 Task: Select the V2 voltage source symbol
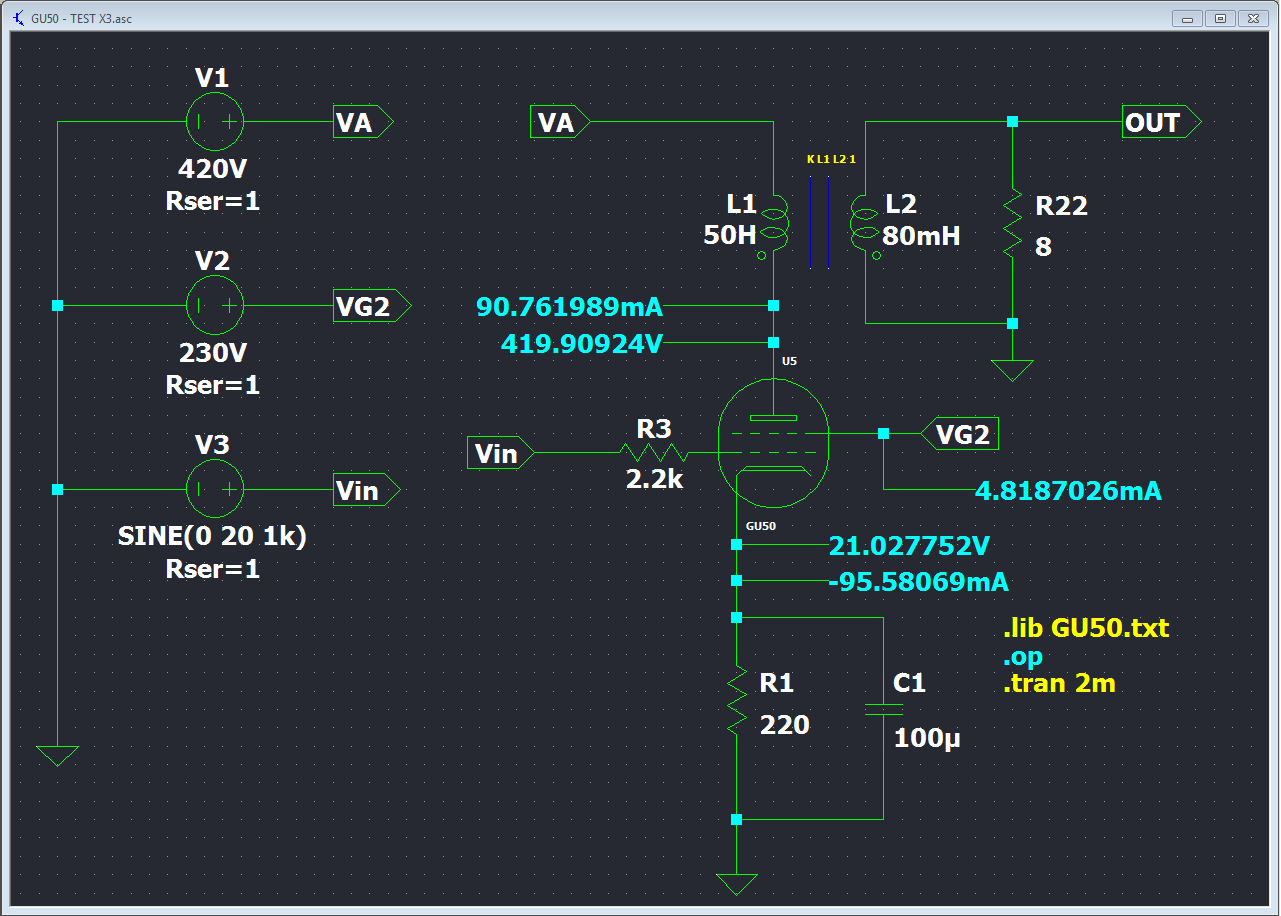[x=215, y=305]
